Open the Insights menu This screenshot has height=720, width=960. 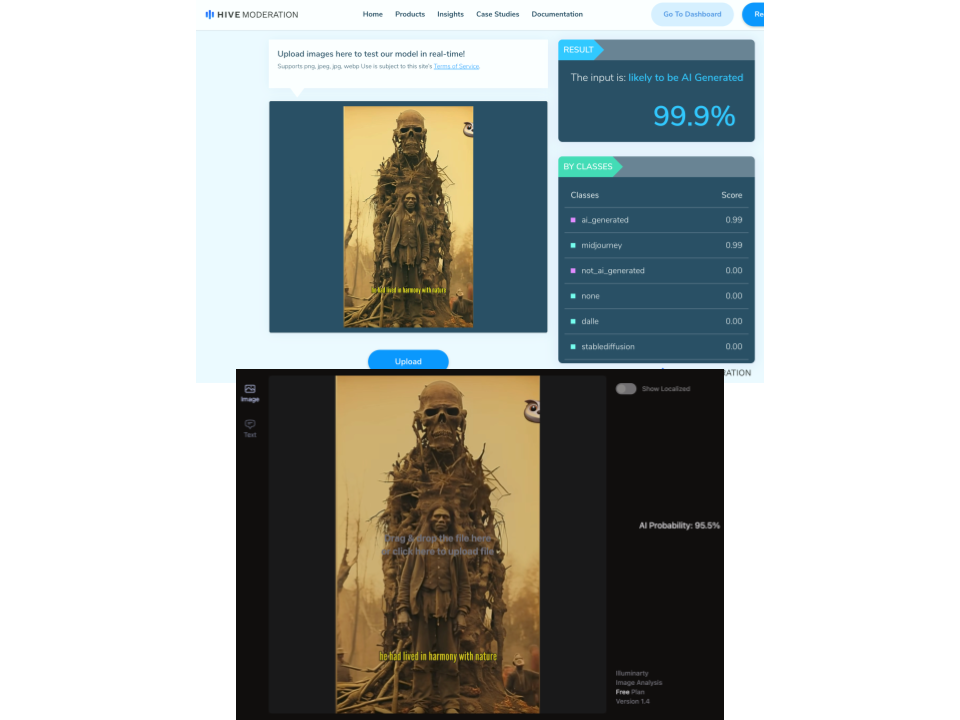point(450,14)
